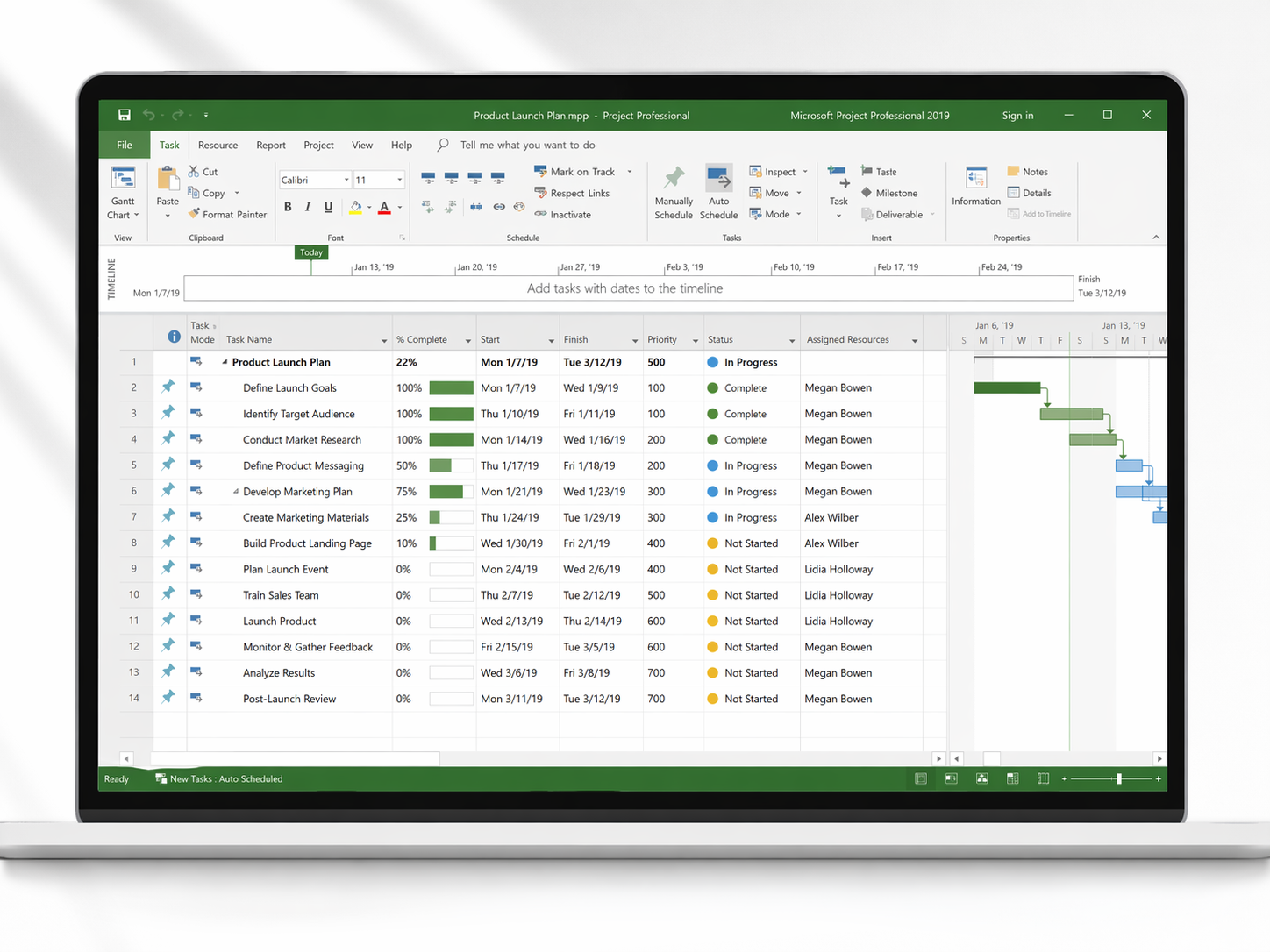Collapse the Product Launch Plan summary task

tap(225, 362)
